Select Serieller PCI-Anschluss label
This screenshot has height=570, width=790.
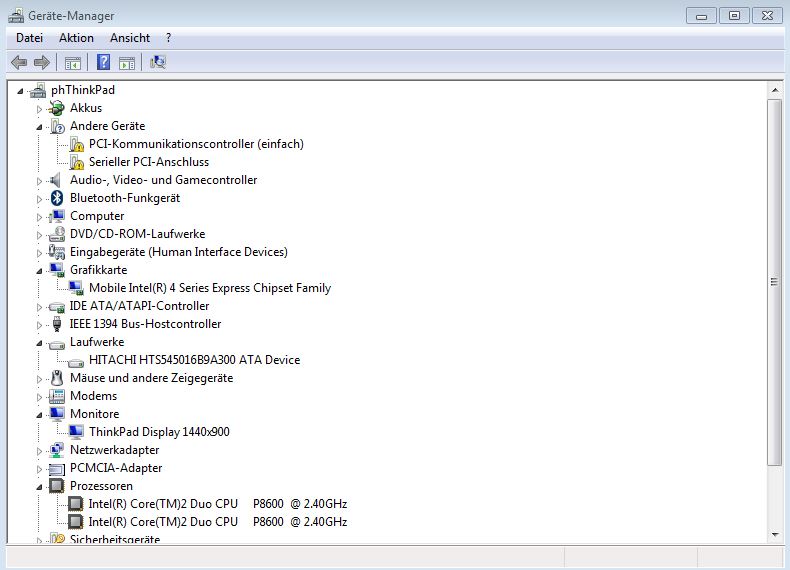[149, 162]
